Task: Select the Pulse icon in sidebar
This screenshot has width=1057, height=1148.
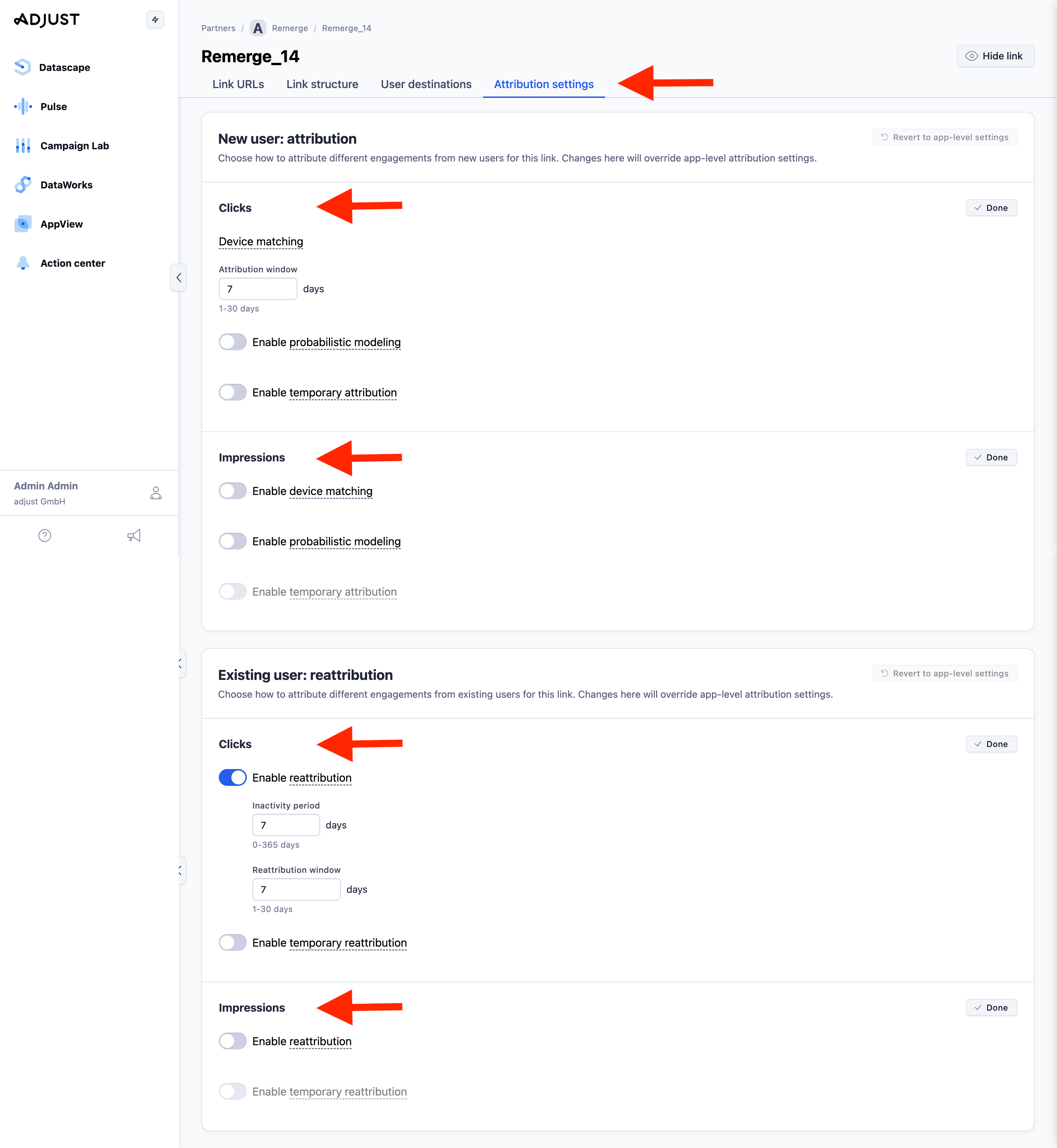Action: (x=22, y=106)
